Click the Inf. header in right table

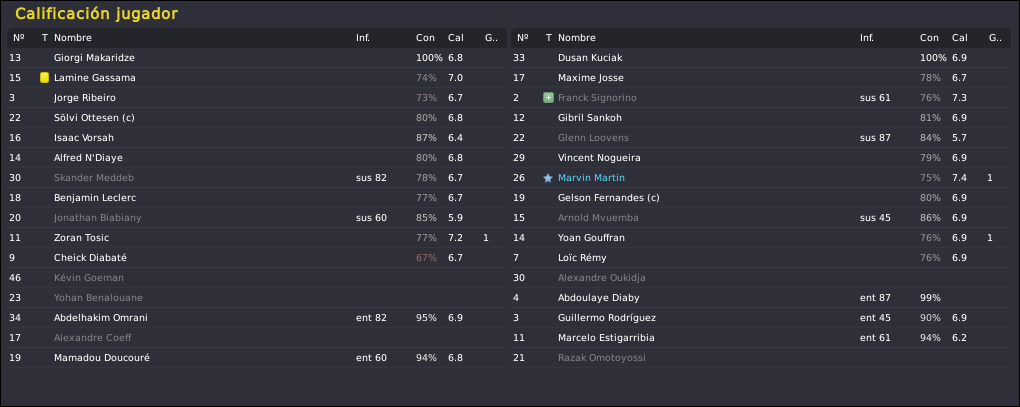click(x=866, y=38)
